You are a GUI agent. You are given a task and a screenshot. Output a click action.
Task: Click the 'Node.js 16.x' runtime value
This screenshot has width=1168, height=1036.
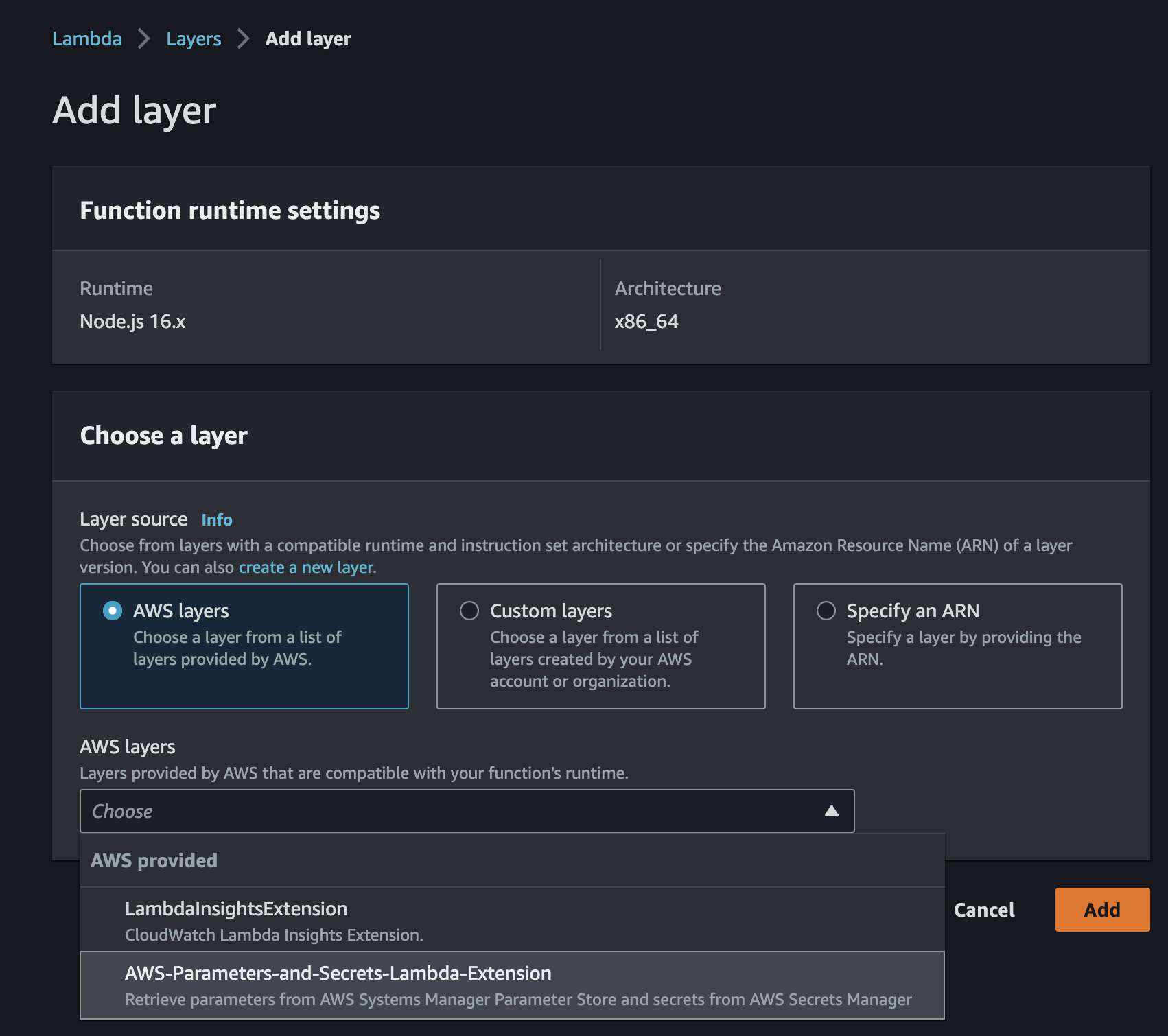coord(132,321)
